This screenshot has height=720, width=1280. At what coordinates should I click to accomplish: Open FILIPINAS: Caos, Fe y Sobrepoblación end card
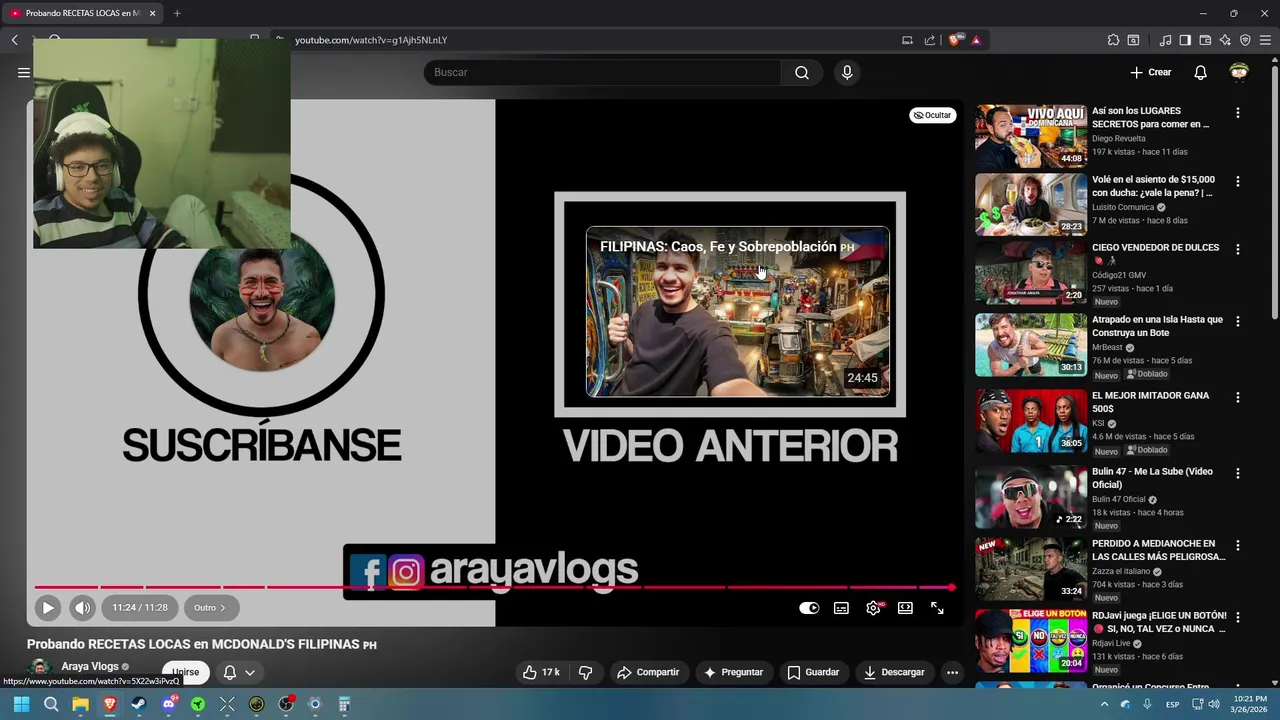coord(737,312)
